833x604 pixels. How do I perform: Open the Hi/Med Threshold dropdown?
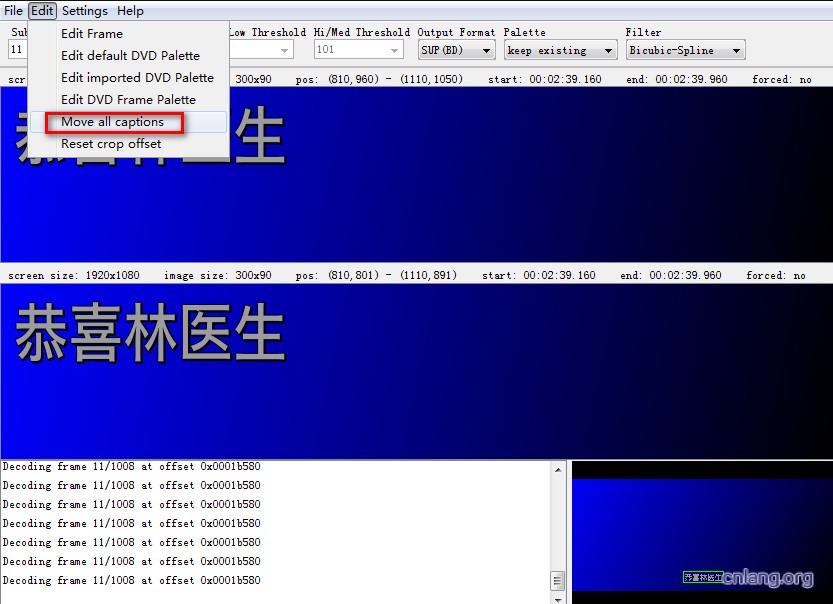coord(395,50)
